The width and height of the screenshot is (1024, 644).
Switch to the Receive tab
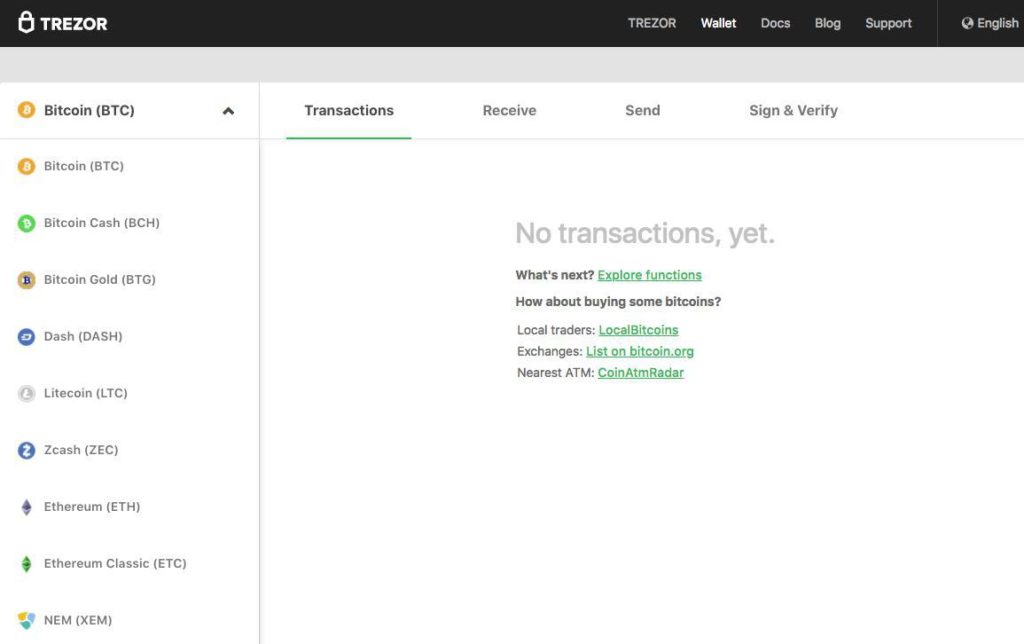pyautogui.click(x=509, y=110)
